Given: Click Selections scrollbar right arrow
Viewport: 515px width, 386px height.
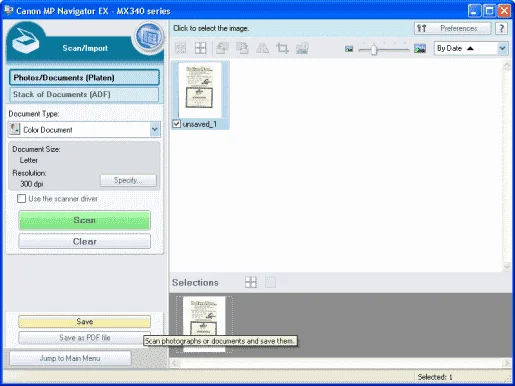Looking at the screenshot, I should (x=507, y=363).
